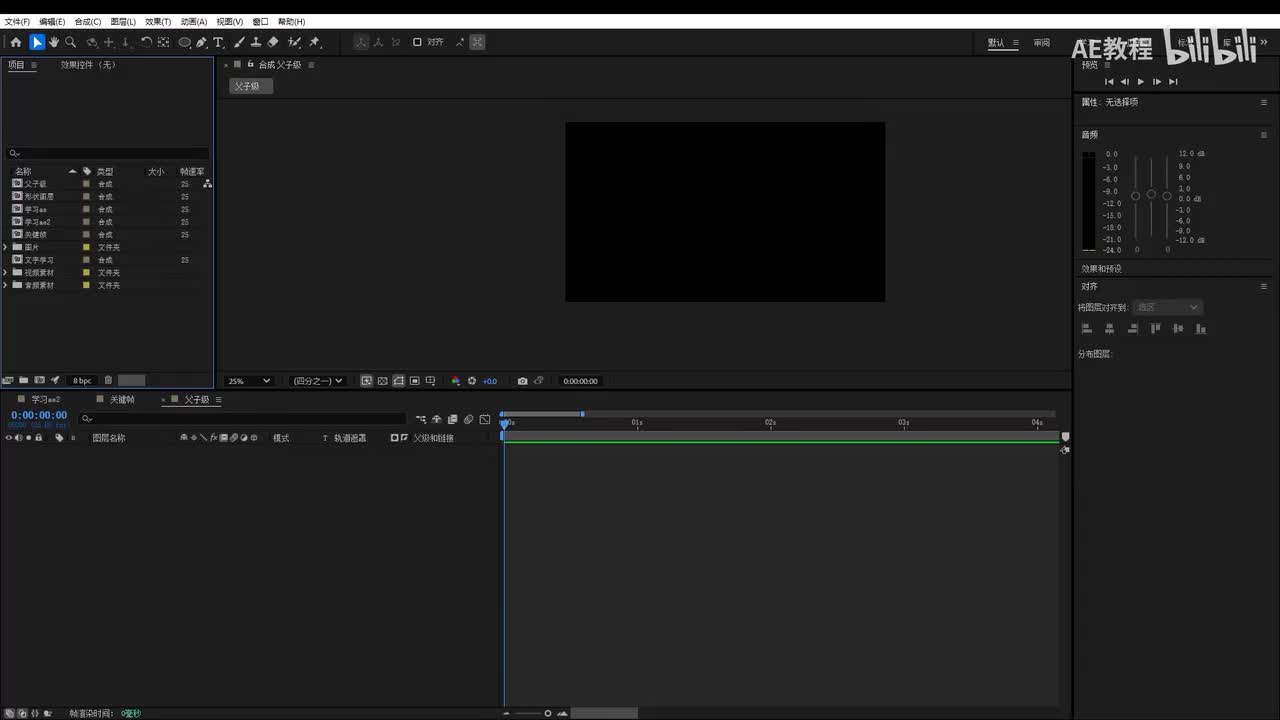
Task: Select the Rotation tool
Action: coord(146,42)
